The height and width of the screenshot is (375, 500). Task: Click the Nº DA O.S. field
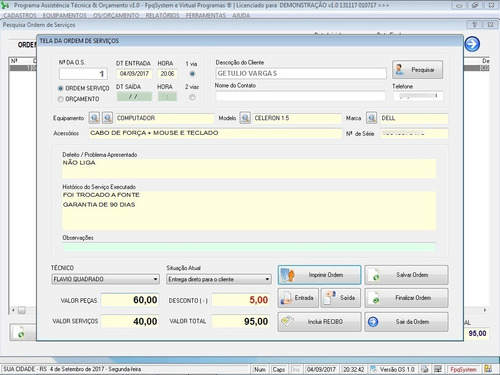[x=83, y=74]
